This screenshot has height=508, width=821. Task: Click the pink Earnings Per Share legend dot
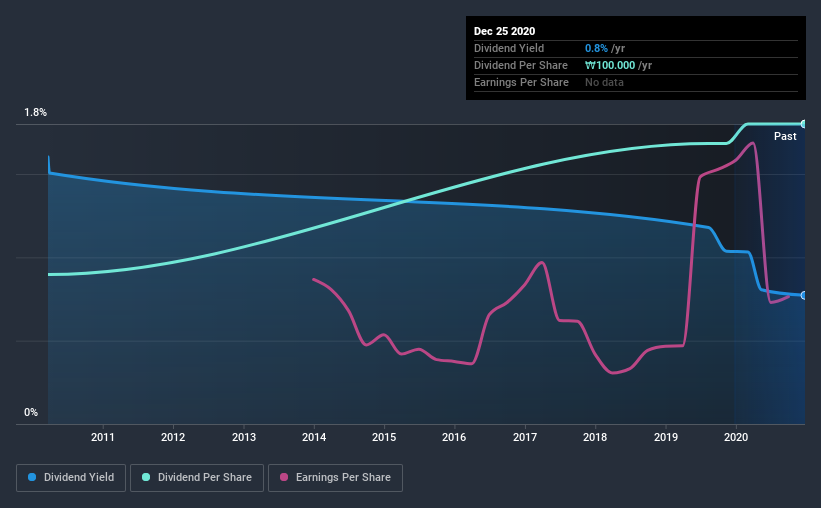pyautogui.click(x=284, y=477)
